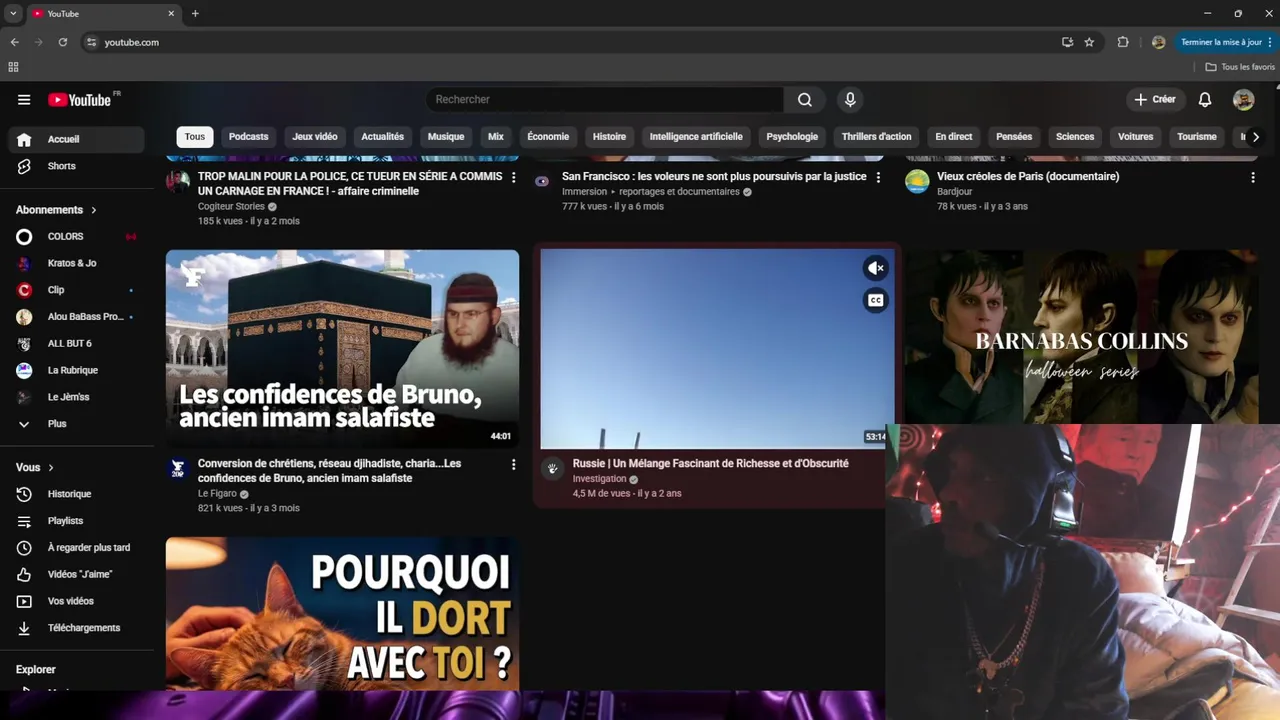Screen dimensions: 1280x720
Task: Open options menu for Vieux créoles video
Action: 1252,177
